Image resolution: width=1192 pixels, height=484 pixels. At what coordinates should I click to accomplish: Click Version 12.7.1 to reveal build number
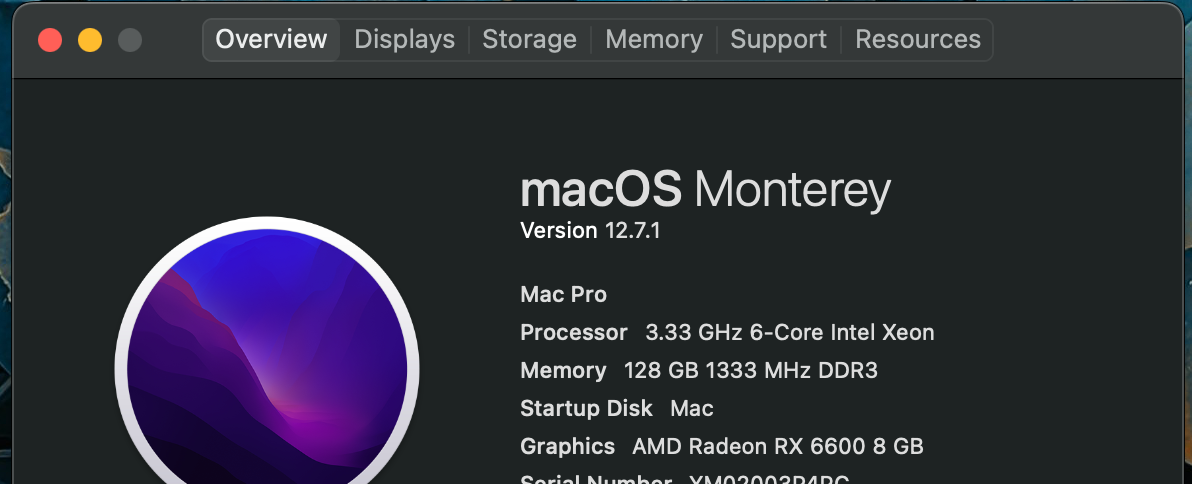[590, 231]
